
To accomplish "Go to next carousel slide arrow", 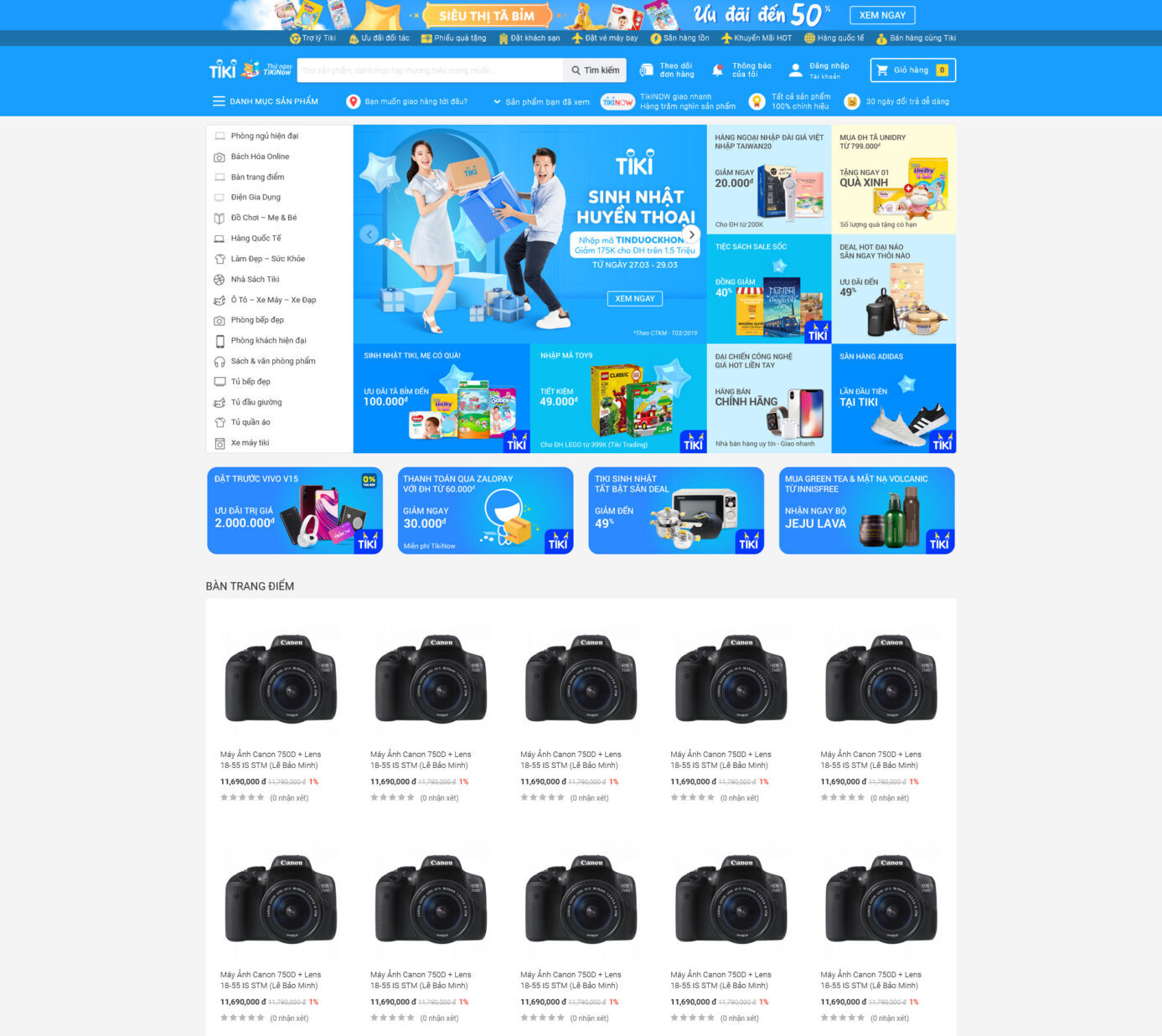I will 691,235.
